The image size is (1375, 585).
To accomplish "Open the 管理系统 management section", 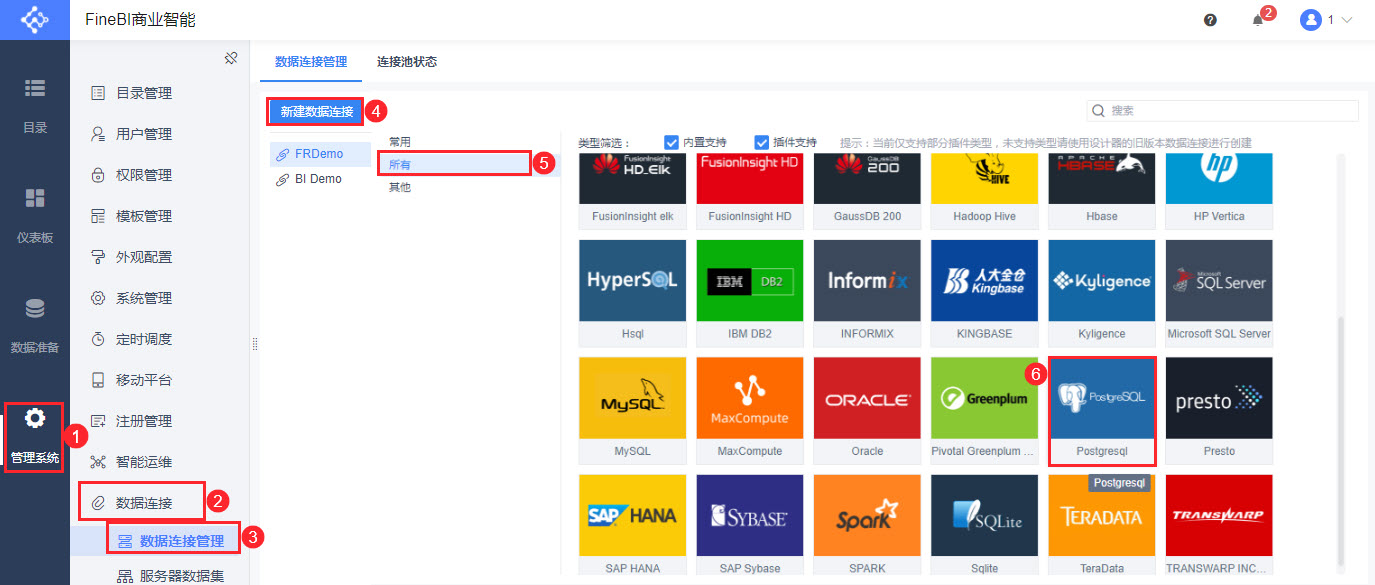I will click(x=35, y=437).
